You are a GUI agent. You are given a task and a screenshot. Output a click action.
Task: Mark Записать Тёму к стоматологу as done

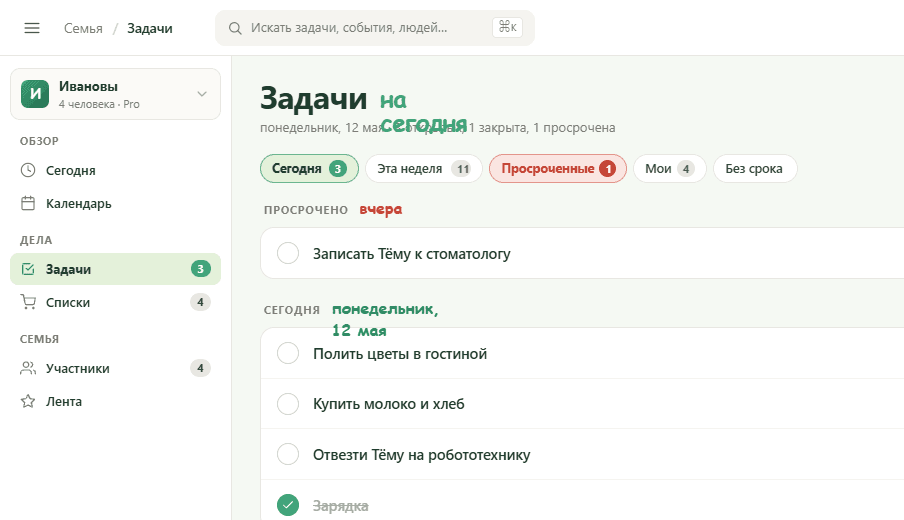[x=288, y=253]
